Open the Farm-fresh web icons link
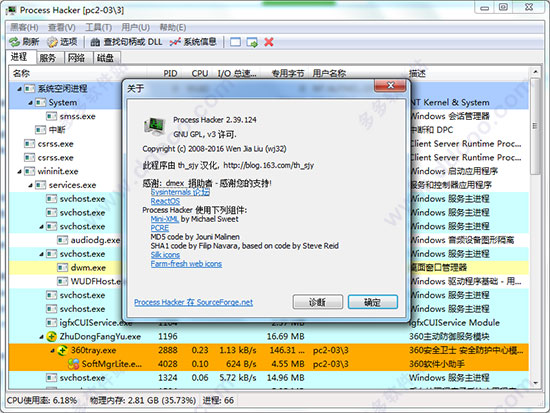The width and height of the screenshot is (550, 413). click(186, 264)
